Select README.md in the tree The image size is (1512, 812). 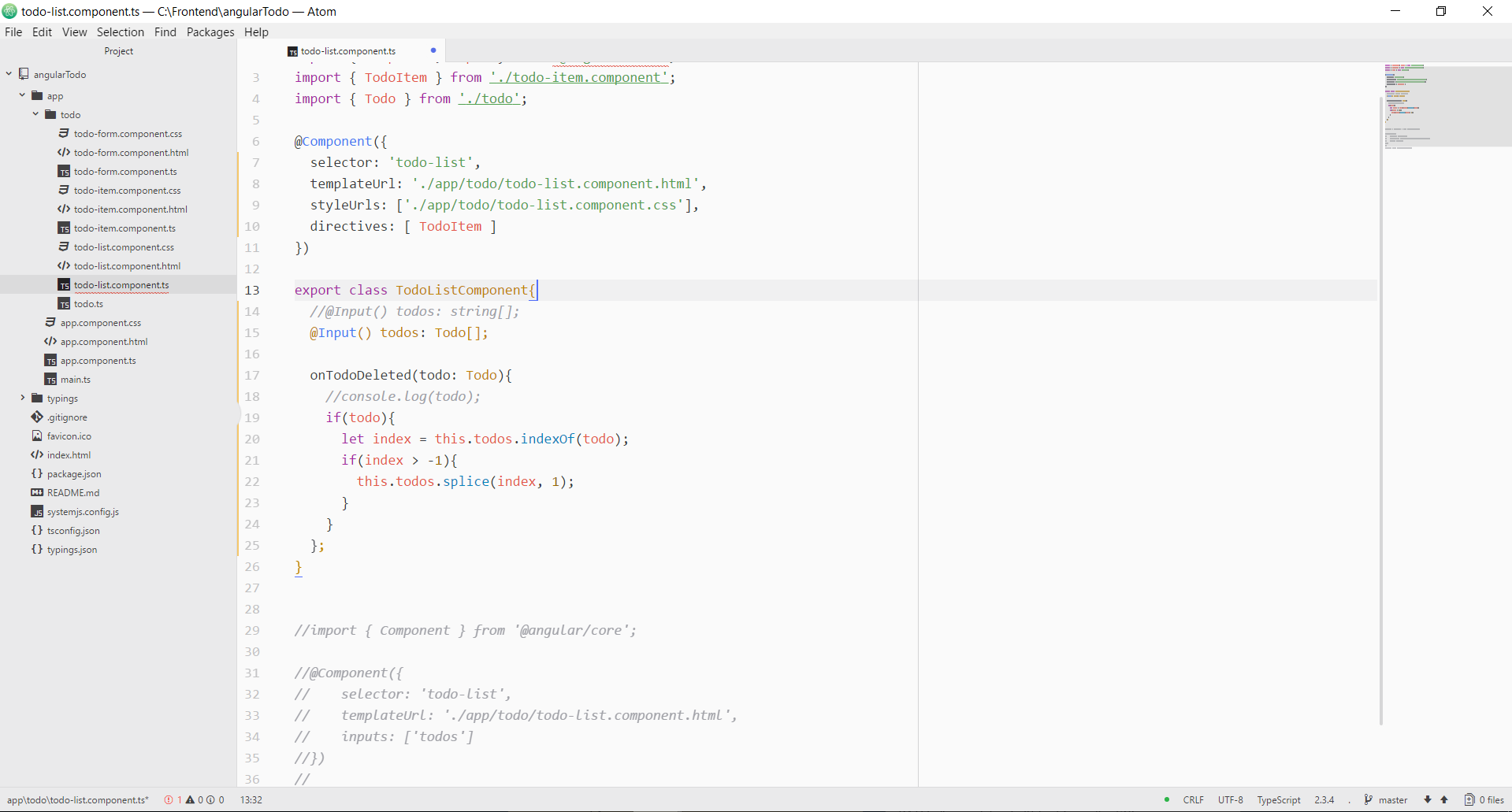(x=72, y=492)
